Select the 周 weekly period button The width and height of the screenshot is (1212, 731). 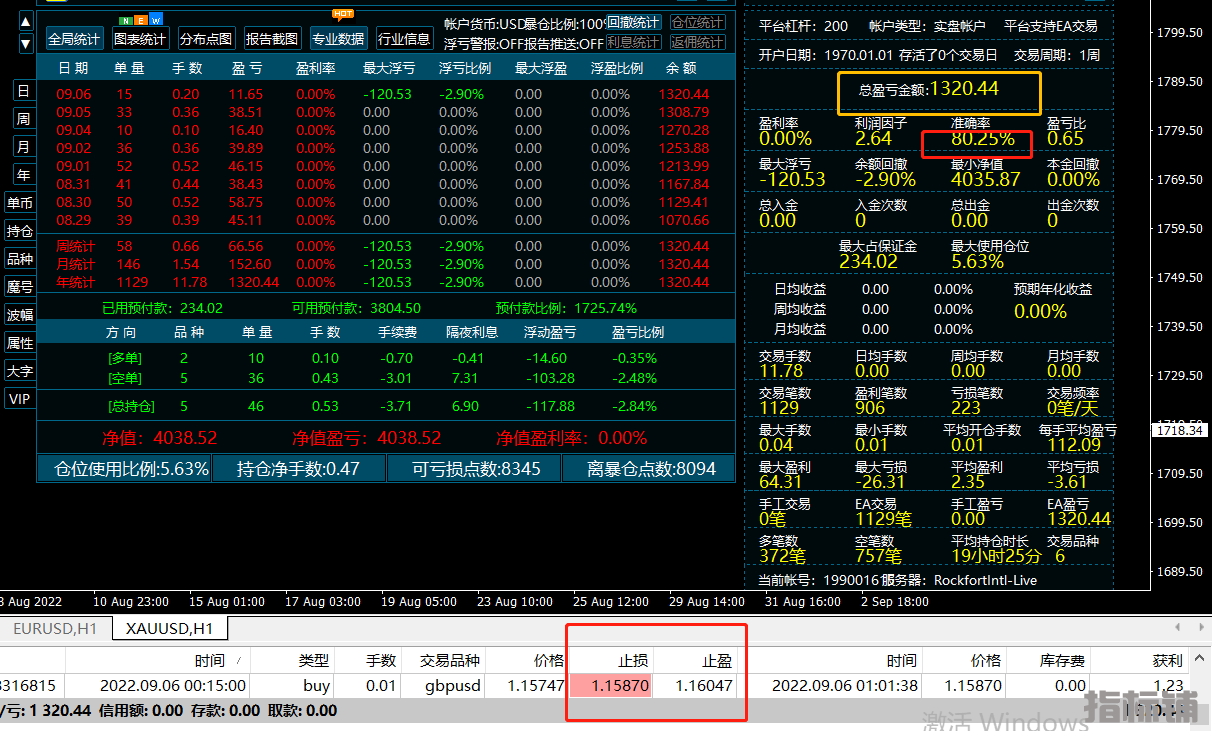22,119
